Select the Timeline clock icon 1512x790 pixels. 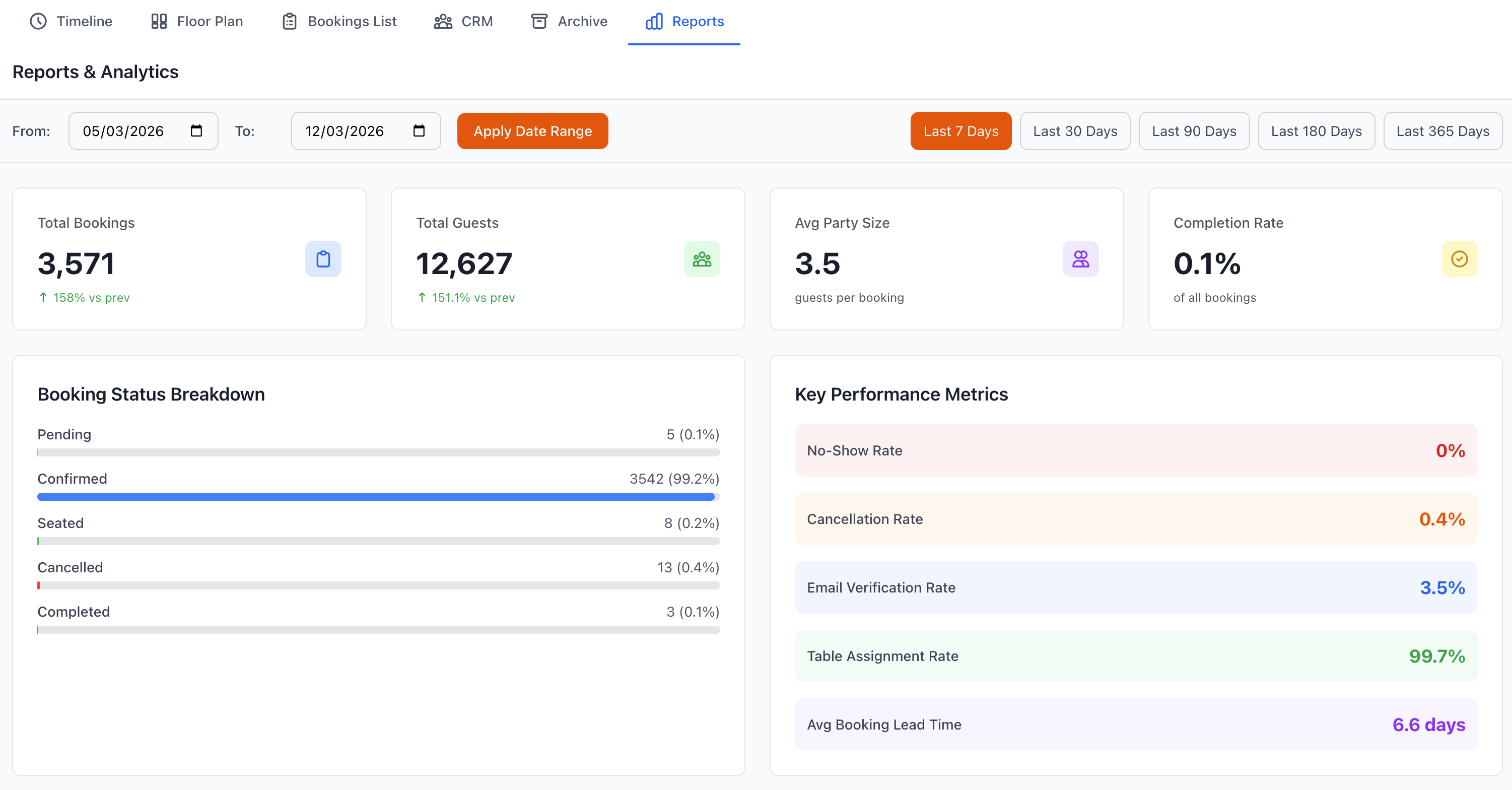point(38,21)
